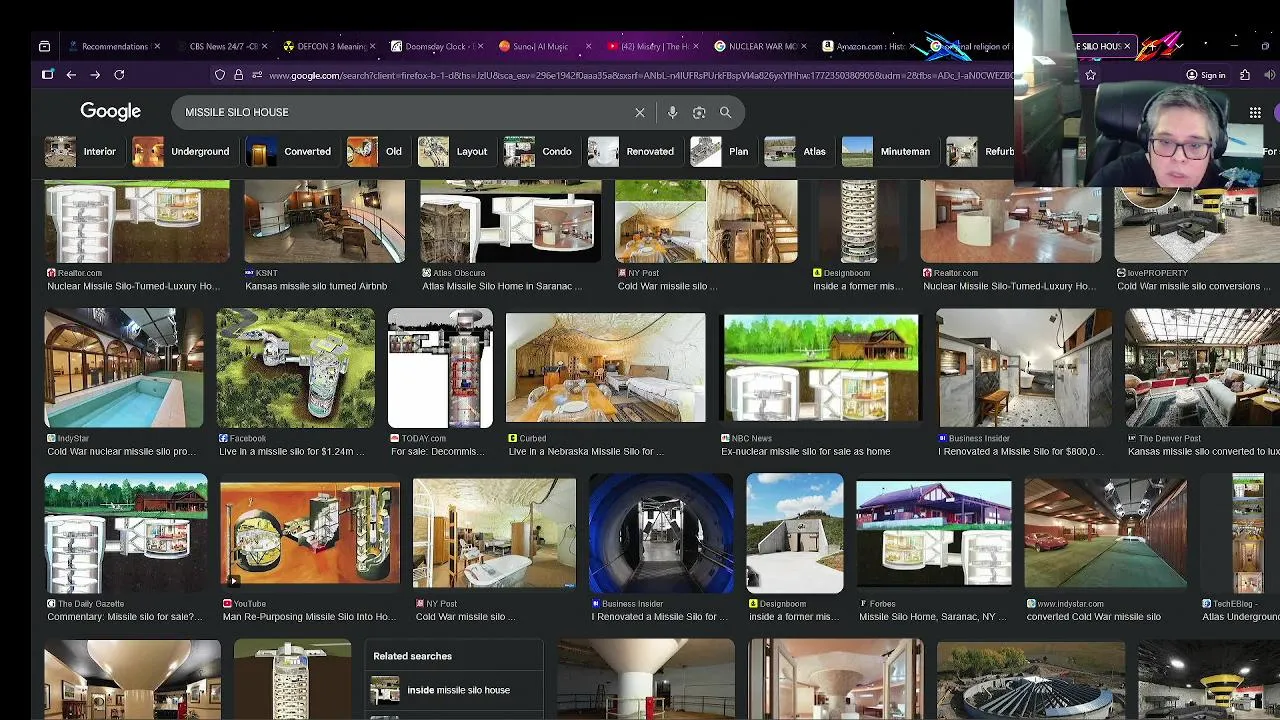The image size is (1280, 720).
Task: Switch to the Amazon.com tab
Action: 868,46
